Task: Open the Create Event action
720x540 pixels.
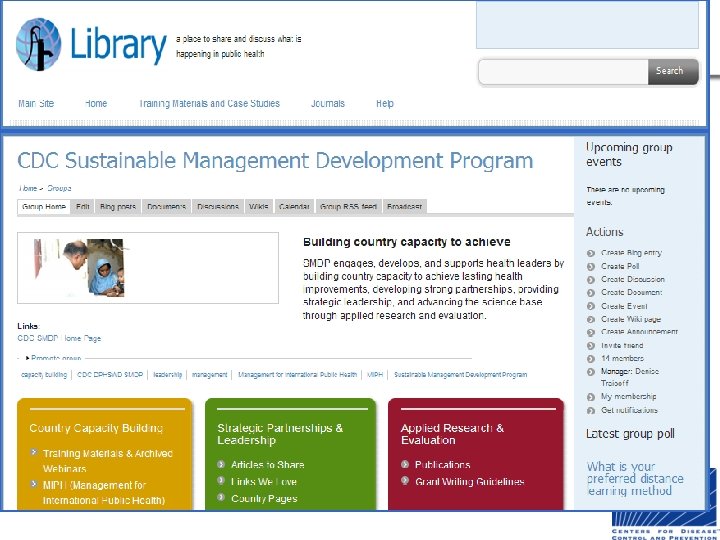Action: click(x=624, y=306)
